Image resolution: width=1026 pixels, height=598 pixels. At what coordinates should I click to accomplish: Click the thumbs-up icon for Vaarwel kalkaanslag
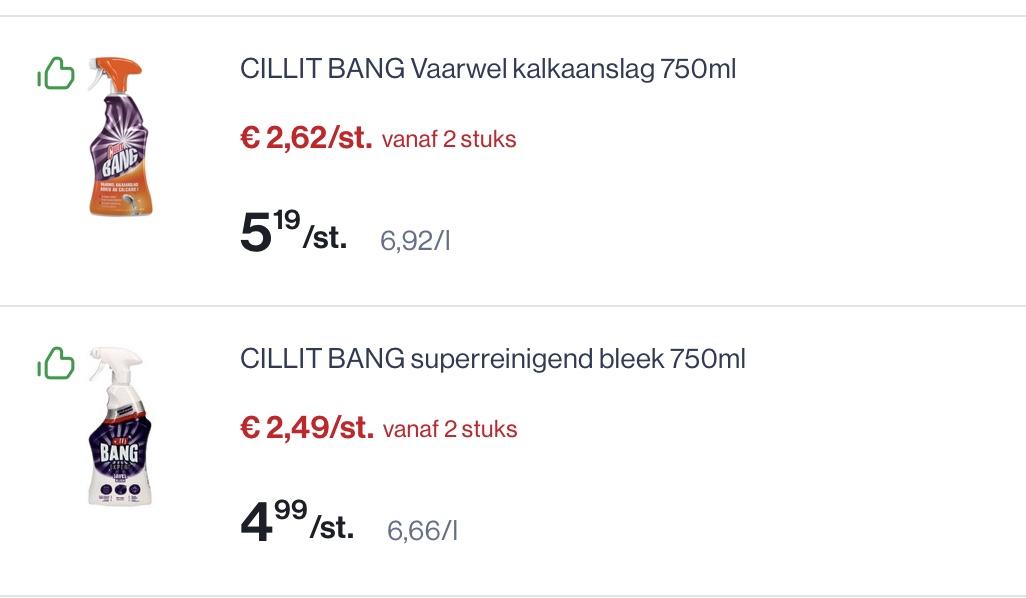click(57, 73)
